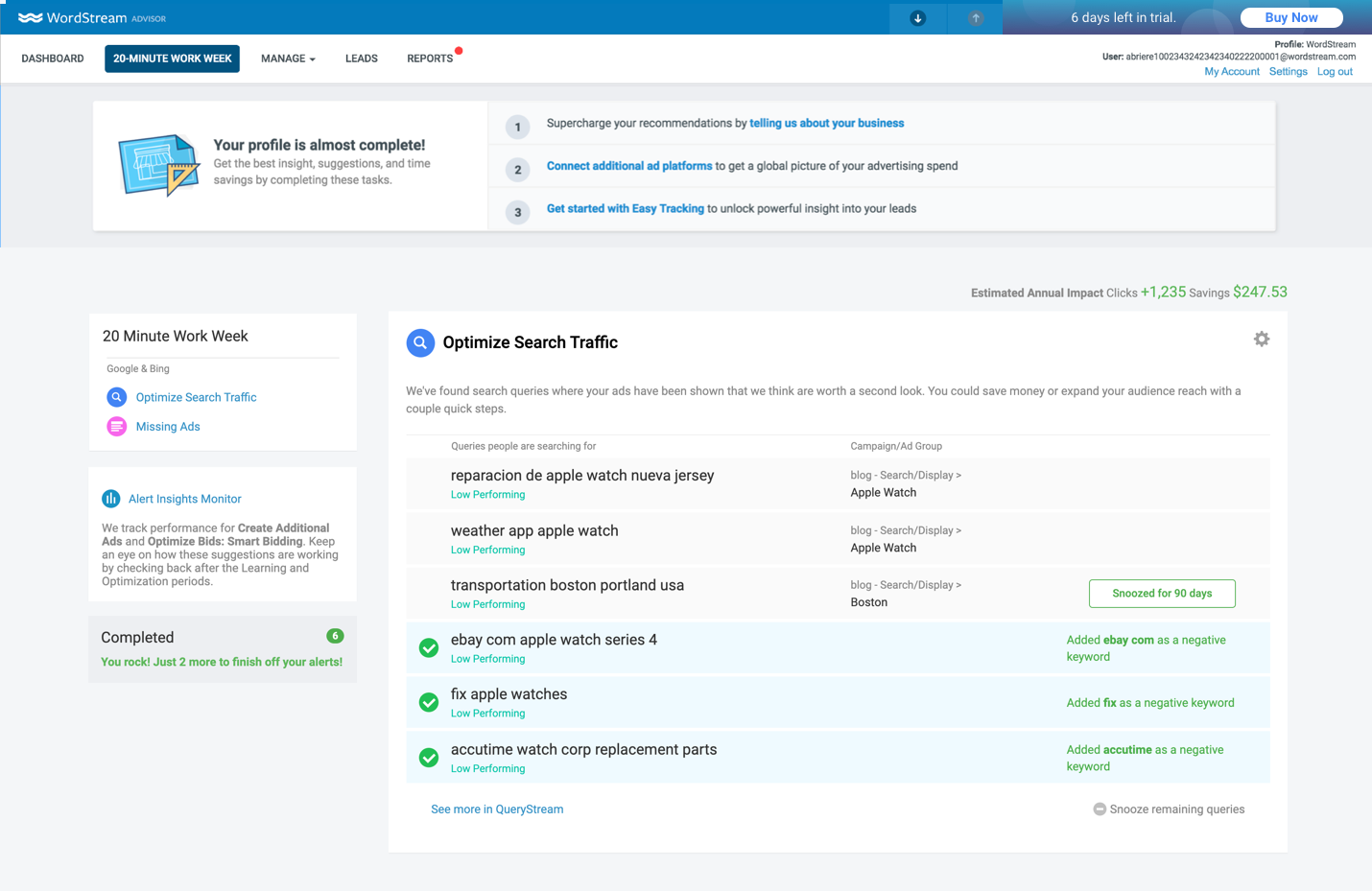1372x891 pixels.
Task: Click the green check for accutime watch query
Action: [x=429, y=758]
